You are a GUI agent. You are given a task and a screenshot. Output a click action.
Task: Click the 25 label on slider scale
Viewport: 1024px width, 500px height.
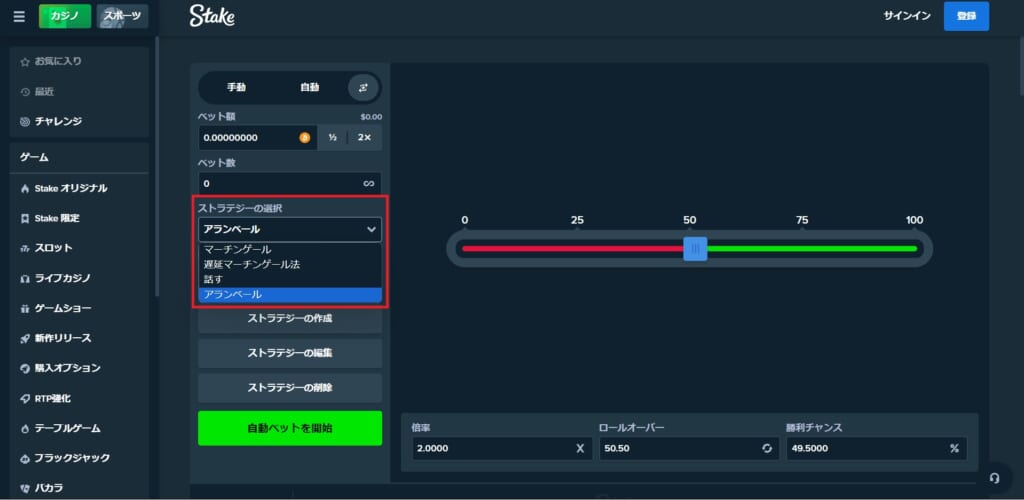(577, 220)
